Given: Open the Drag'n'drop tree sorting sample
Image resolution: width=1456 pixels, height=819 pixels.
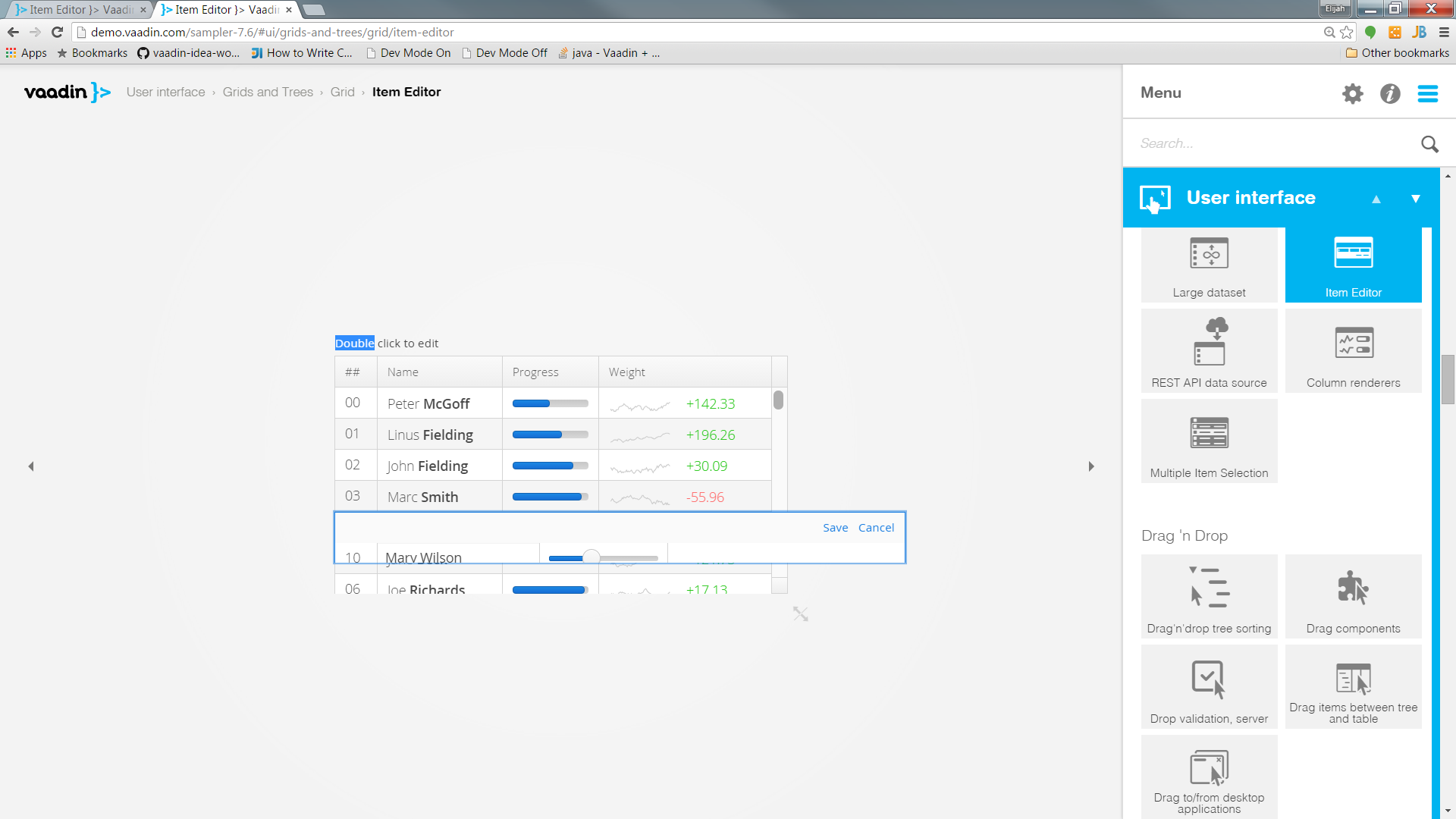Looking at the screenshot, I should point(1209,596).
